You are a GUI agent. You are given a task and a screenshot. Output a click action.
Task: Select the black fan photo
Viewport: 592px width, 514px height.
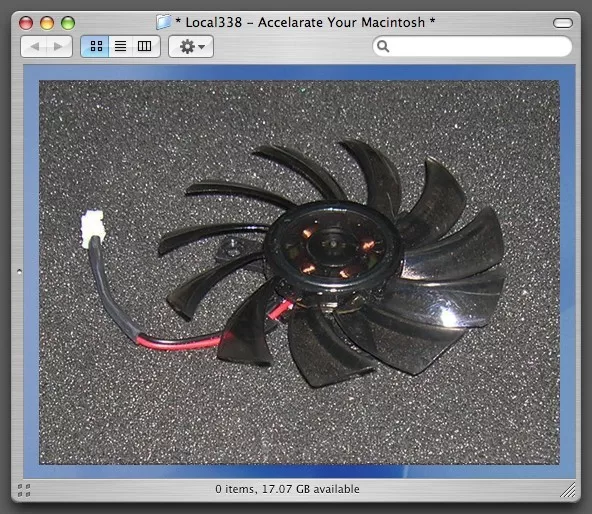pyautogui.click(x=299, y=272)
